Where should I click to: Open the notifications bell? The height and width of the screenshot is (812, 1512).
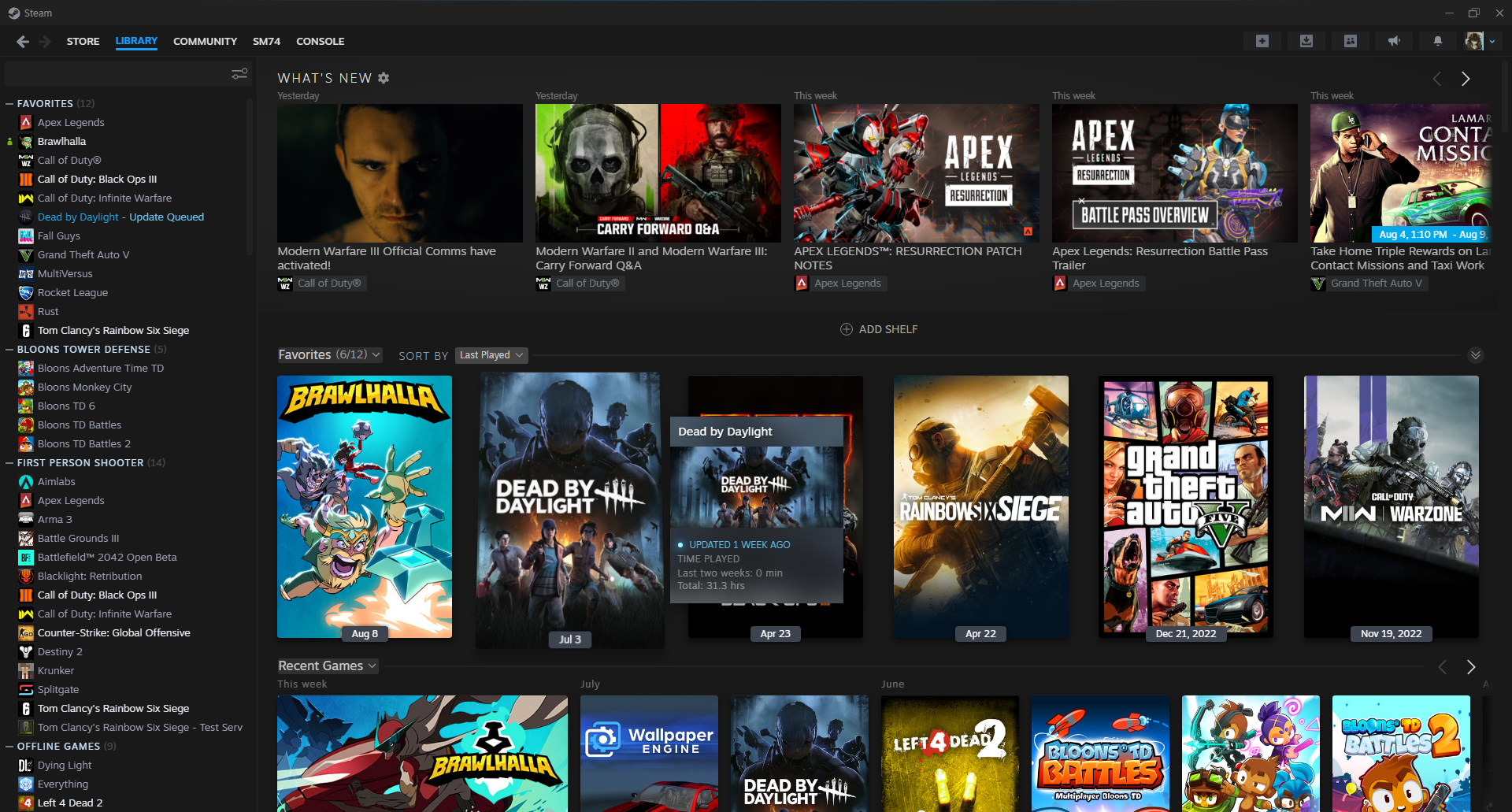click(1438, 41)
